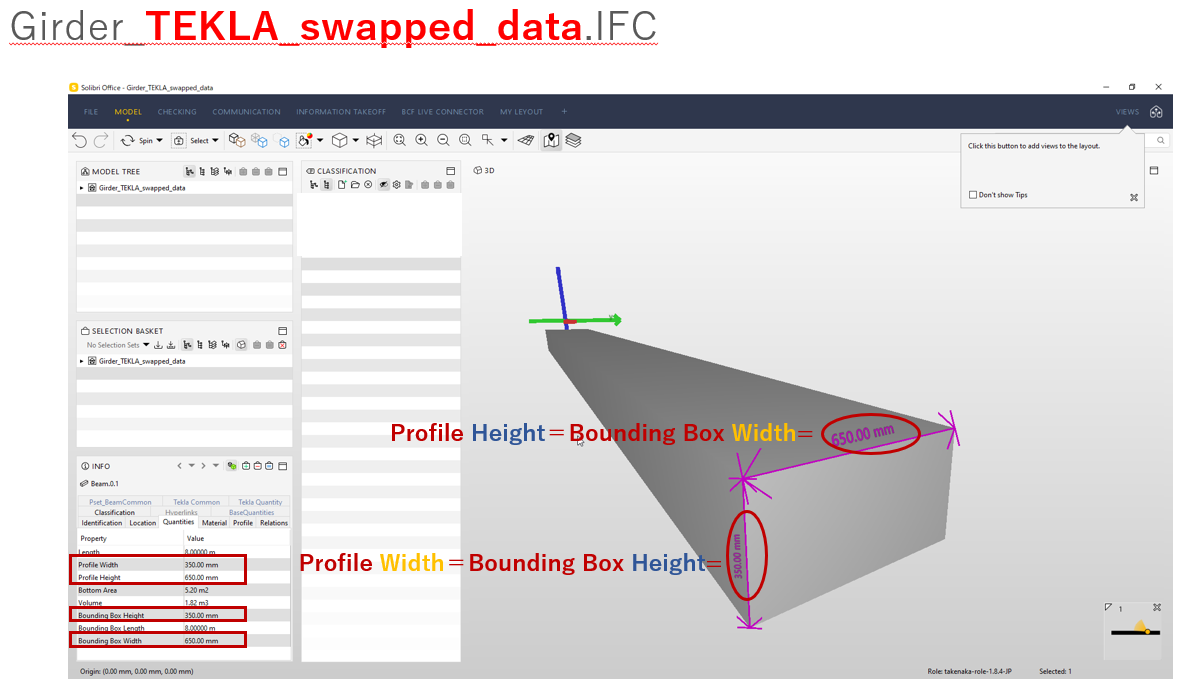Image resolution: width=1200 pixels, height=690 pixels.
Task: Remove from selection basket in Info
Action: pyautogui.click(x=258, y=466)
